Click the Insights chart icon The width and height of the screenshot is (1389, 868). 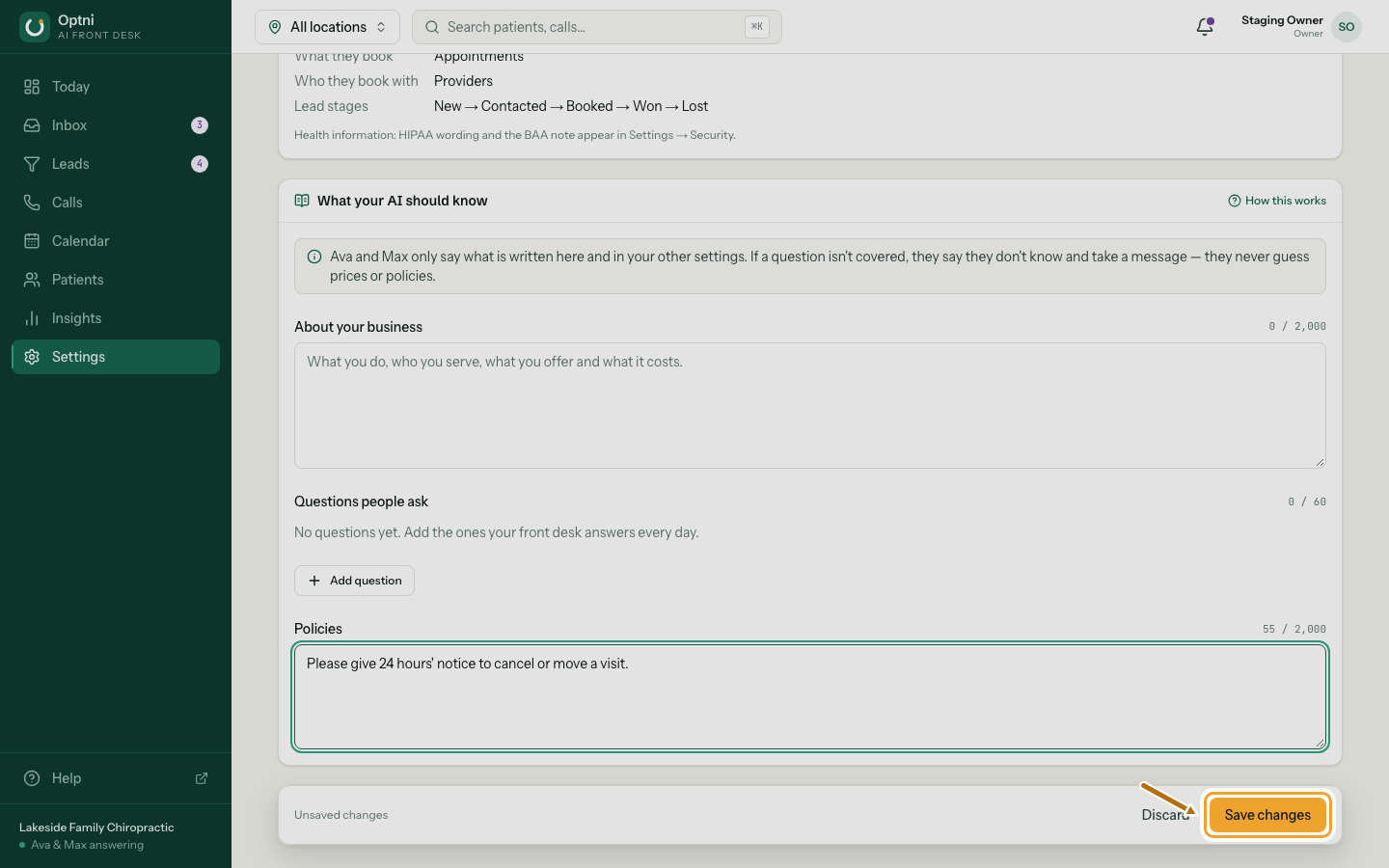point(32,318)
